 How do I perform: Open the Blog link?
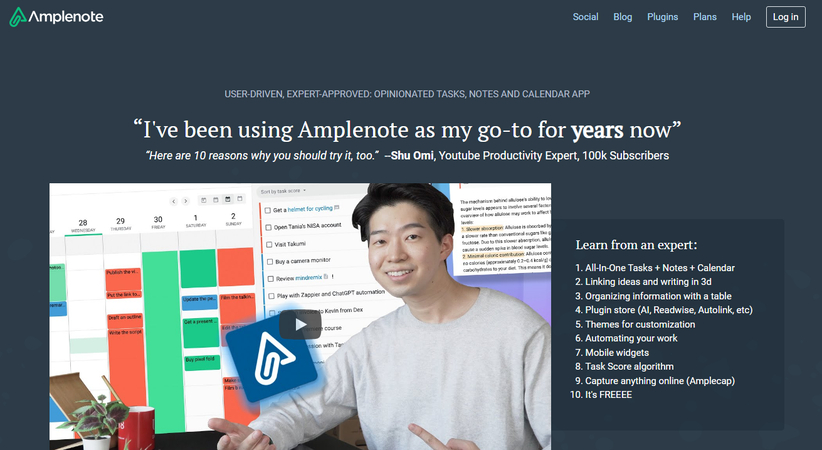tap(622, 17)
